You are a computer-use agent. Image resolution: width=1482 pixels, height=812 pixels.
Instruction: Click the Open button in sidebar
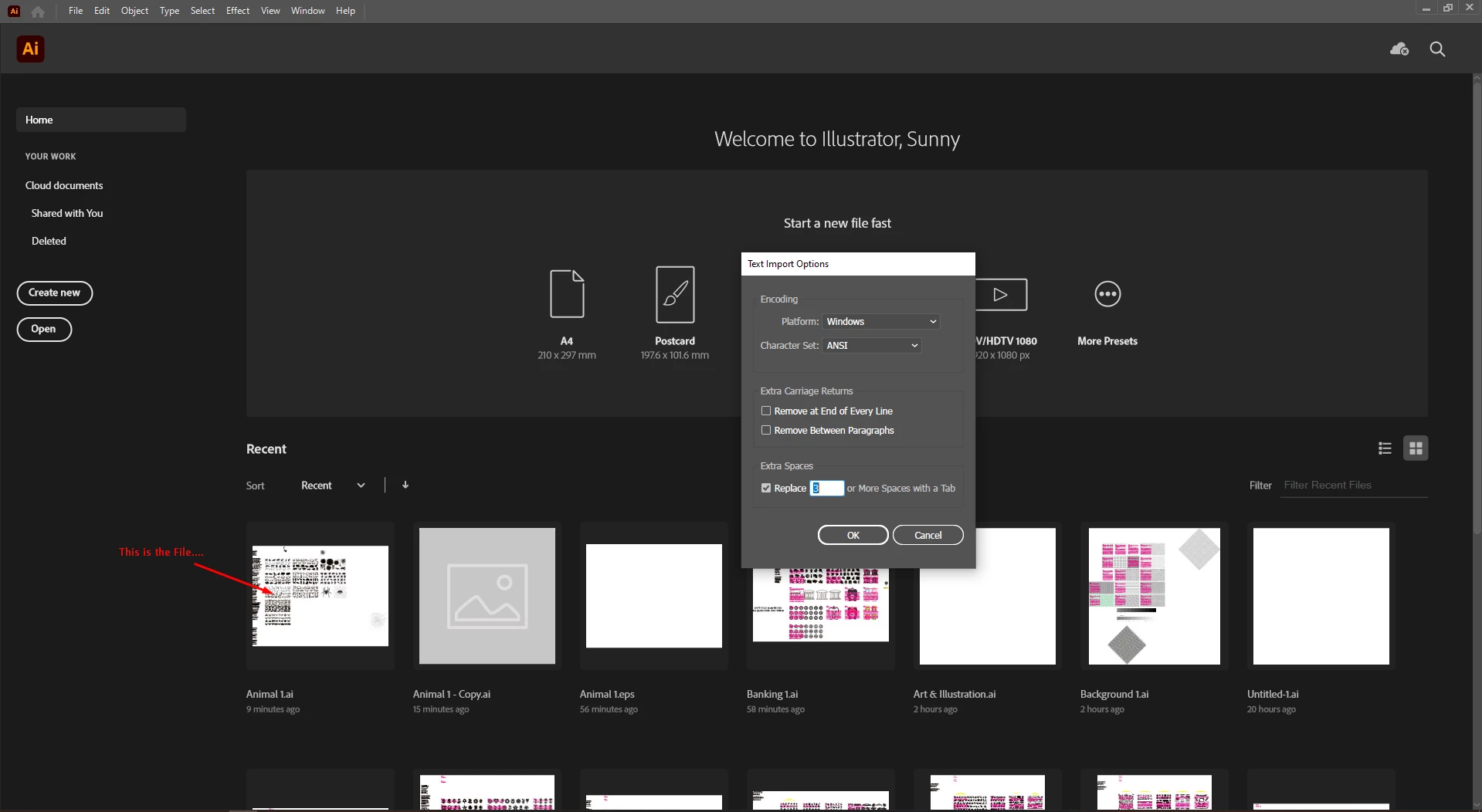click(44, 329)
